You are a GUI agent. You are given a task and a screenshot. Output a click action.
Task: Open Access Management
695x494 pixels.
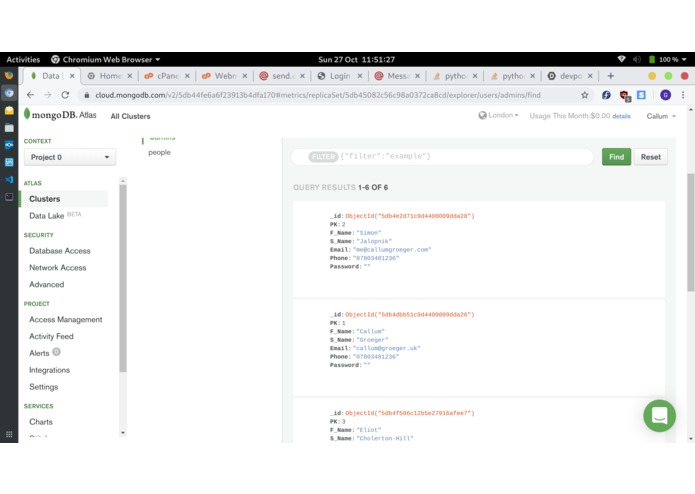pos(66,319)
